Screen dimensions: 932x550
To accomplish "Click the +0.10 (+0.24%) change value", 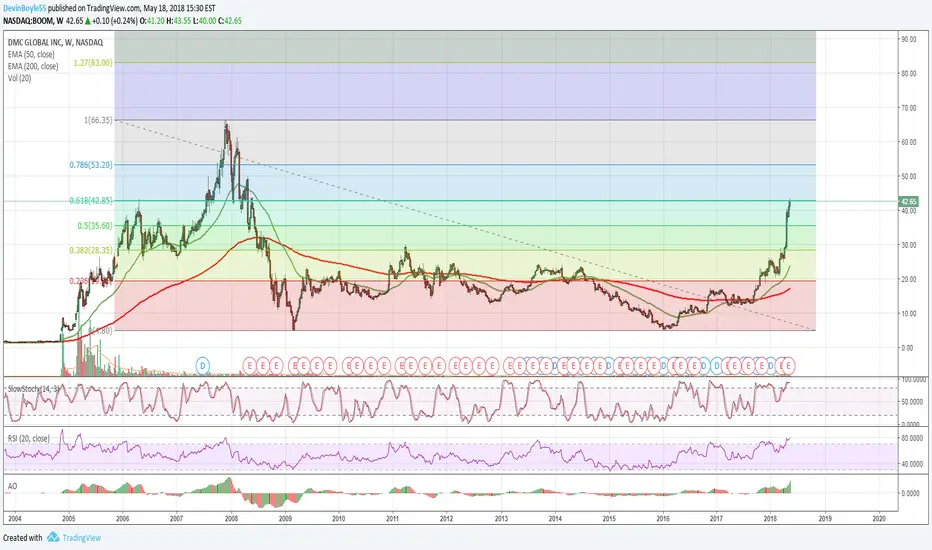I will [x=115, y=21].
